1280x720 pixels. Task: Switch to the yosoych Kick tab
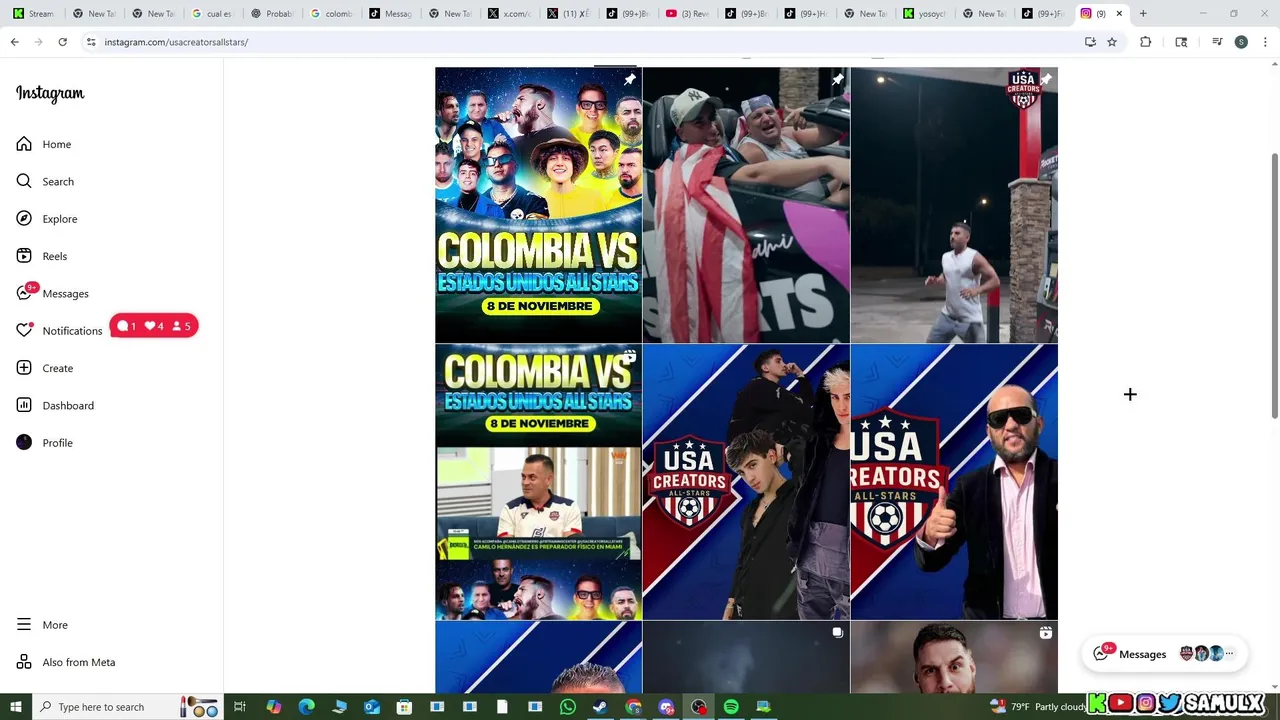click(x=925, y=14)
